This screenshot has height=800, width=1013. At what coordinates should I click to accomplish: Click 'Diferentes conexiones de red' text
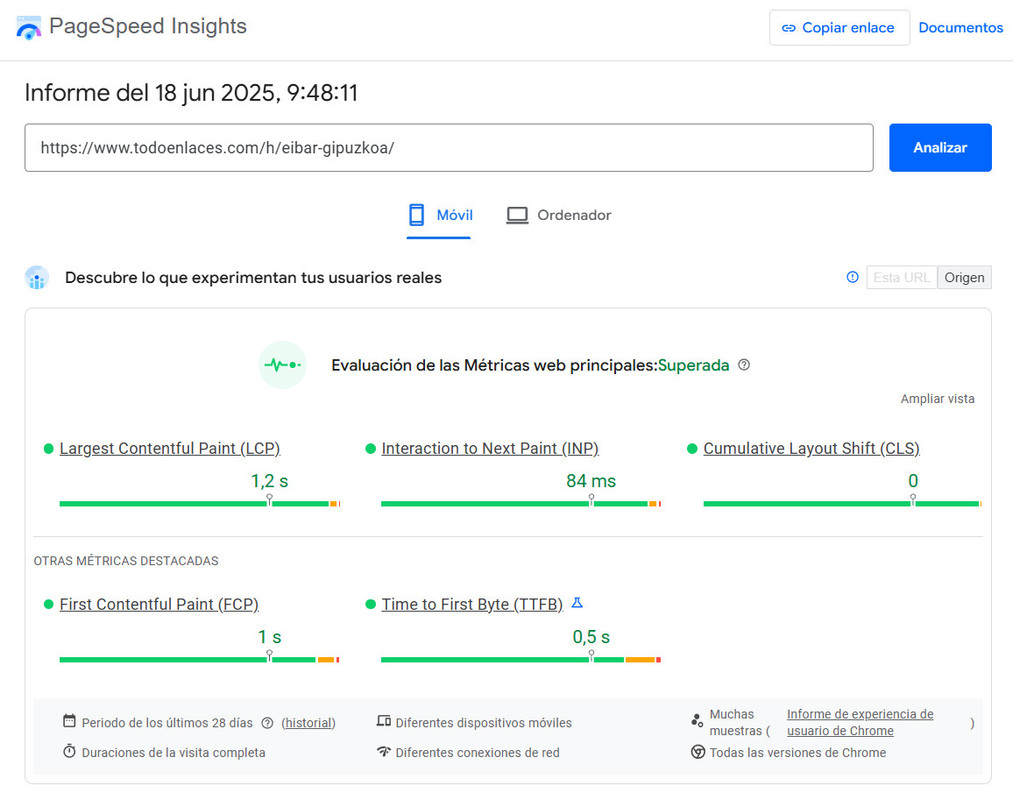click(477, 753)
